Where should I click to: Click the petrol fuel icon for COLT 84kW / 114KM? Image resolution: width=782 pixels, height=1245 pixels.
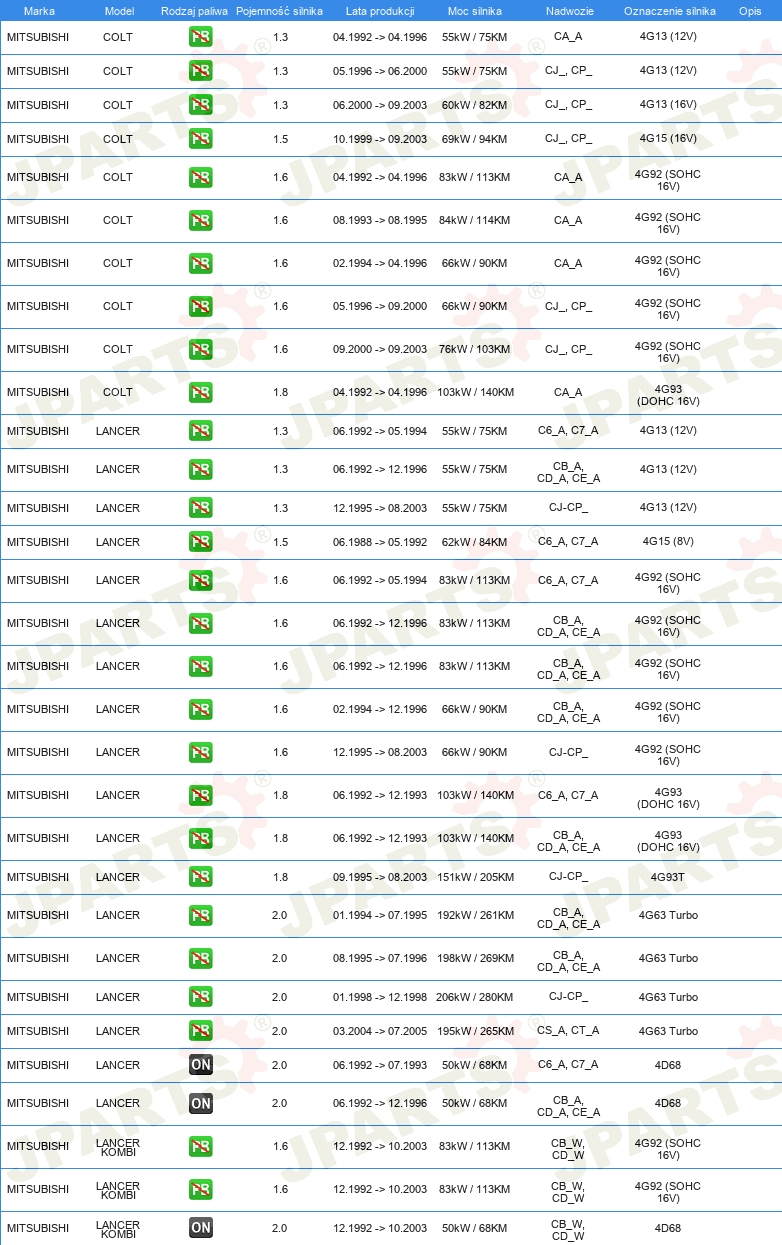pos(201,220)
